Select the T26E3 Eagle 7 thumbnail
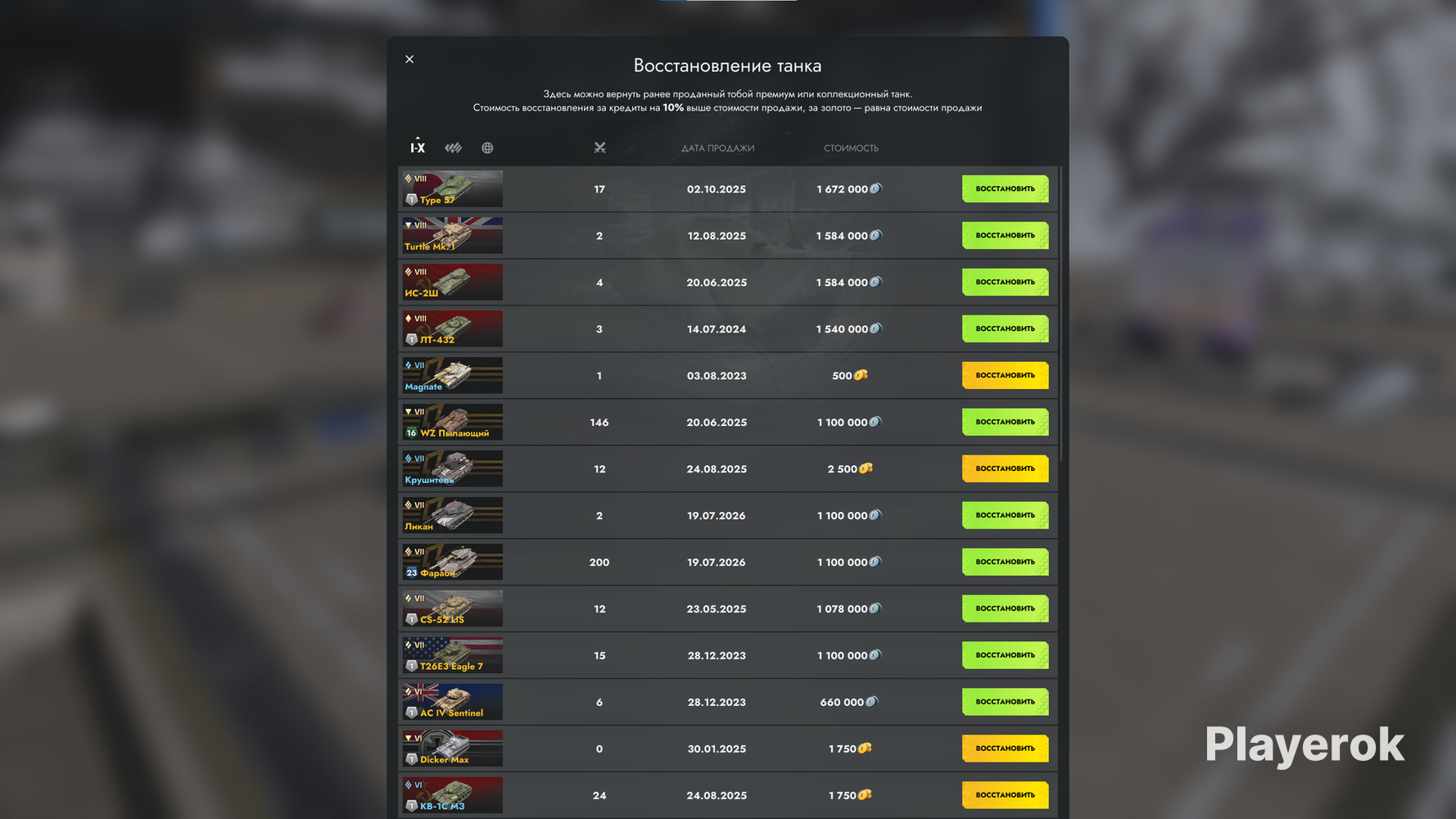Screen dimensions: 1456x819 452,655
